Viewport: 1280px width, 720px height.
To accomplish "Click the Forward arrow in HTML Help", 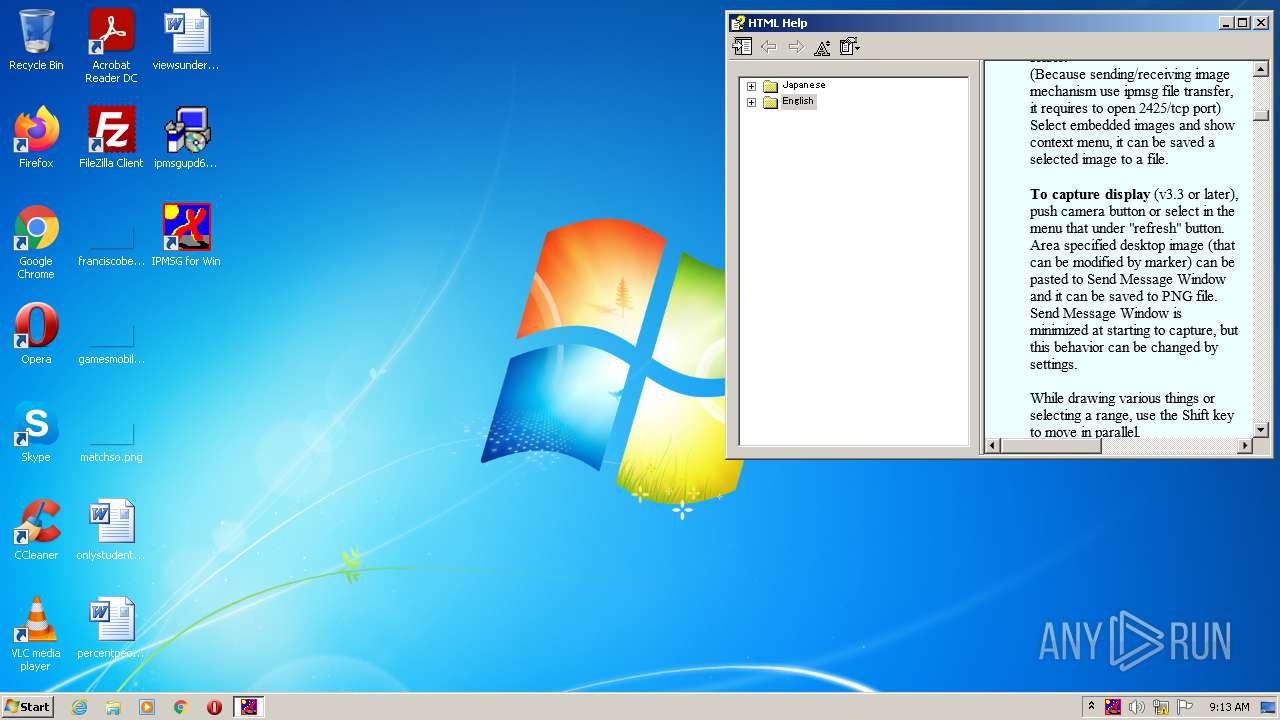I will point(796,46).
